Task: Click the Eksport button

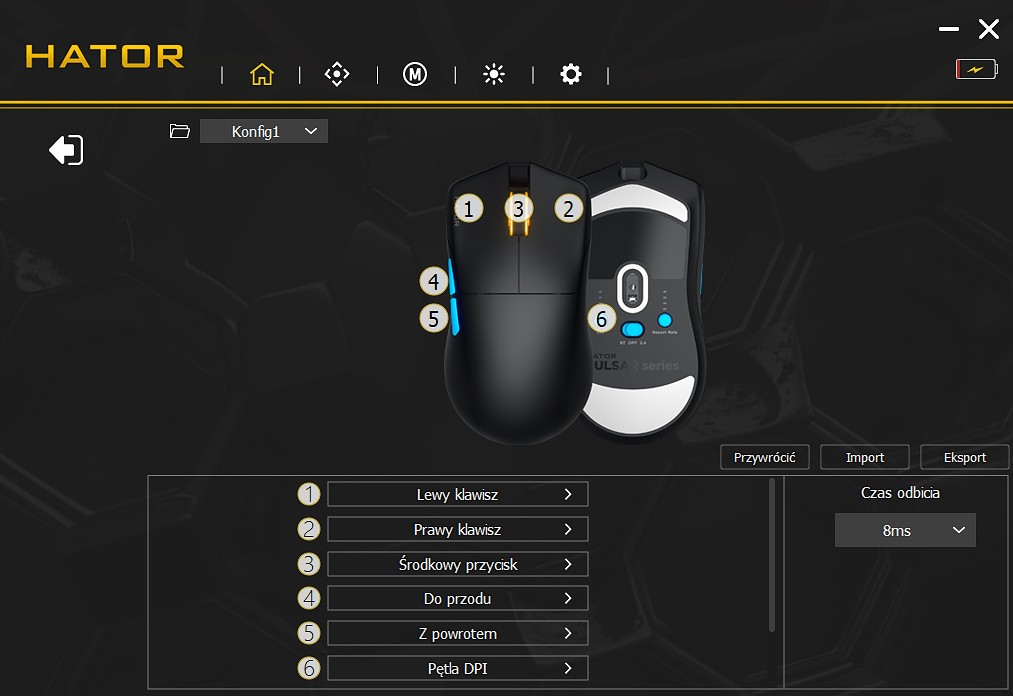Action: tap(963, 457)
